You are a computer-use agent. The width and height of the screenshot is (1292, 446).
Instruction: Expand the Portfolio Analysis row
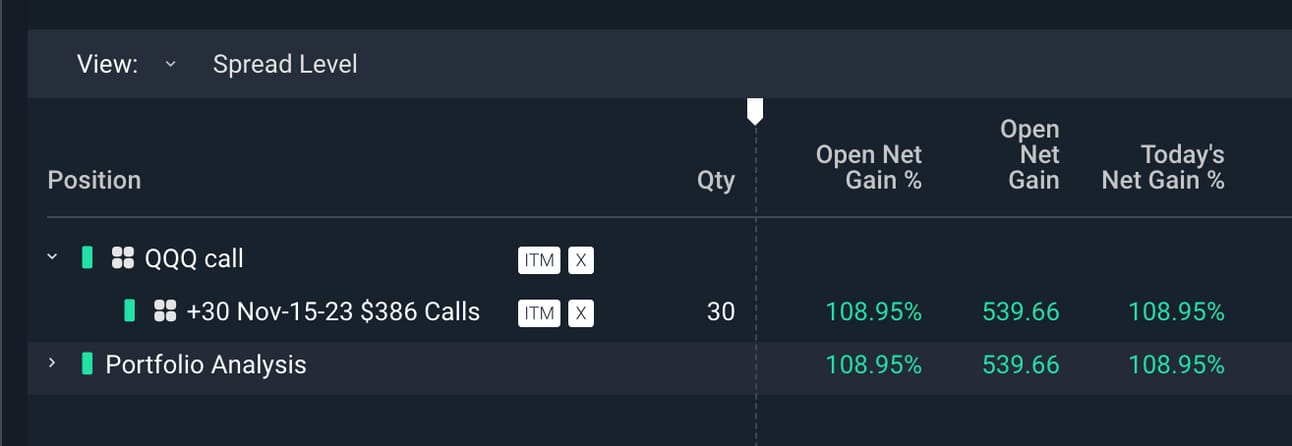point(53,363)
